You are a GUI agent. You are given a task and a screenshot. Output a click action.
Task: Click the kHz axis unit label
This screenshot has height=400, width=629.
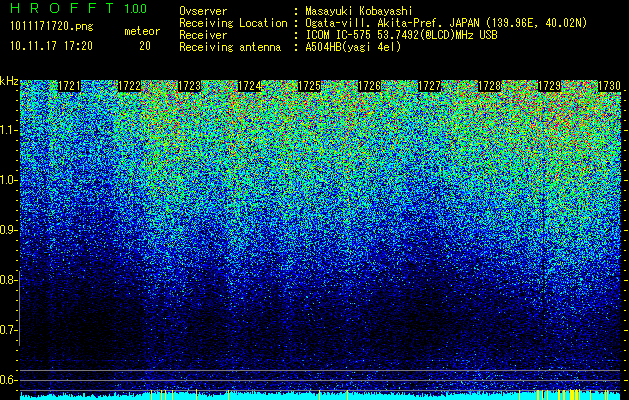[x=9, y=81]
